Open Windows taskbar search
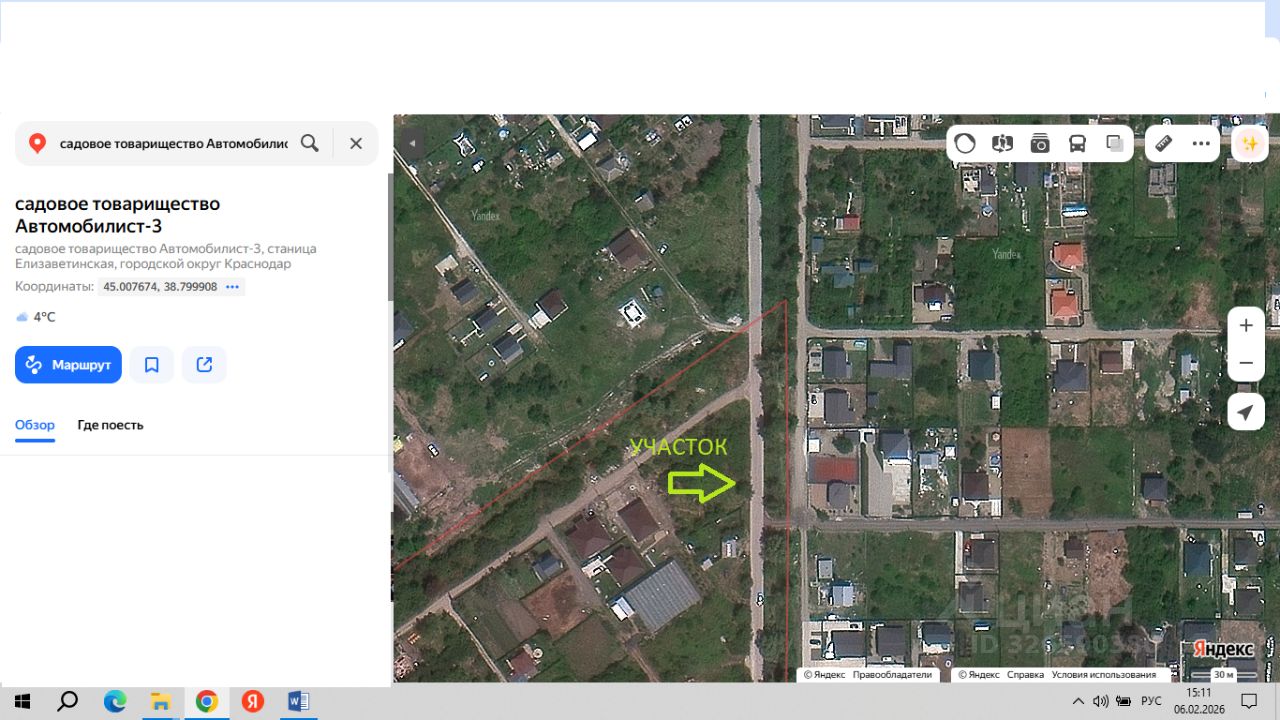Image resolution: width=1280 pixels, height=720 pixels. [x=68, y=701]
